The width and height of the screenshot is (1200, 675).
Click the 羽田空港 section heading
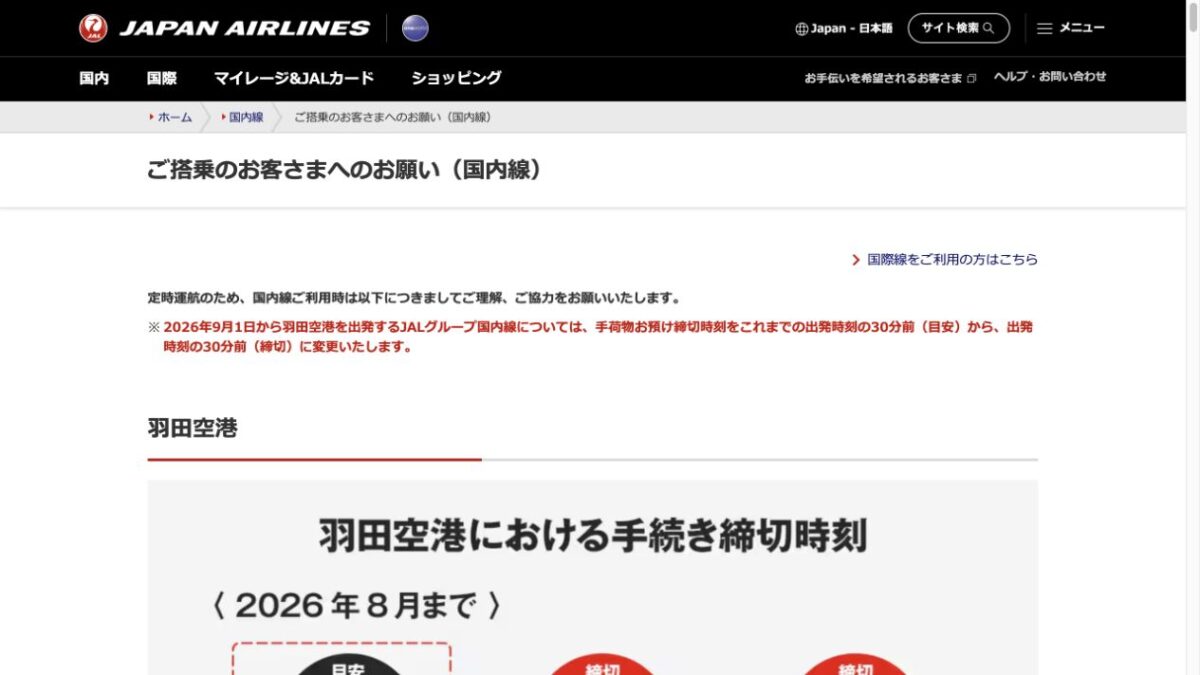click(192, 428)
